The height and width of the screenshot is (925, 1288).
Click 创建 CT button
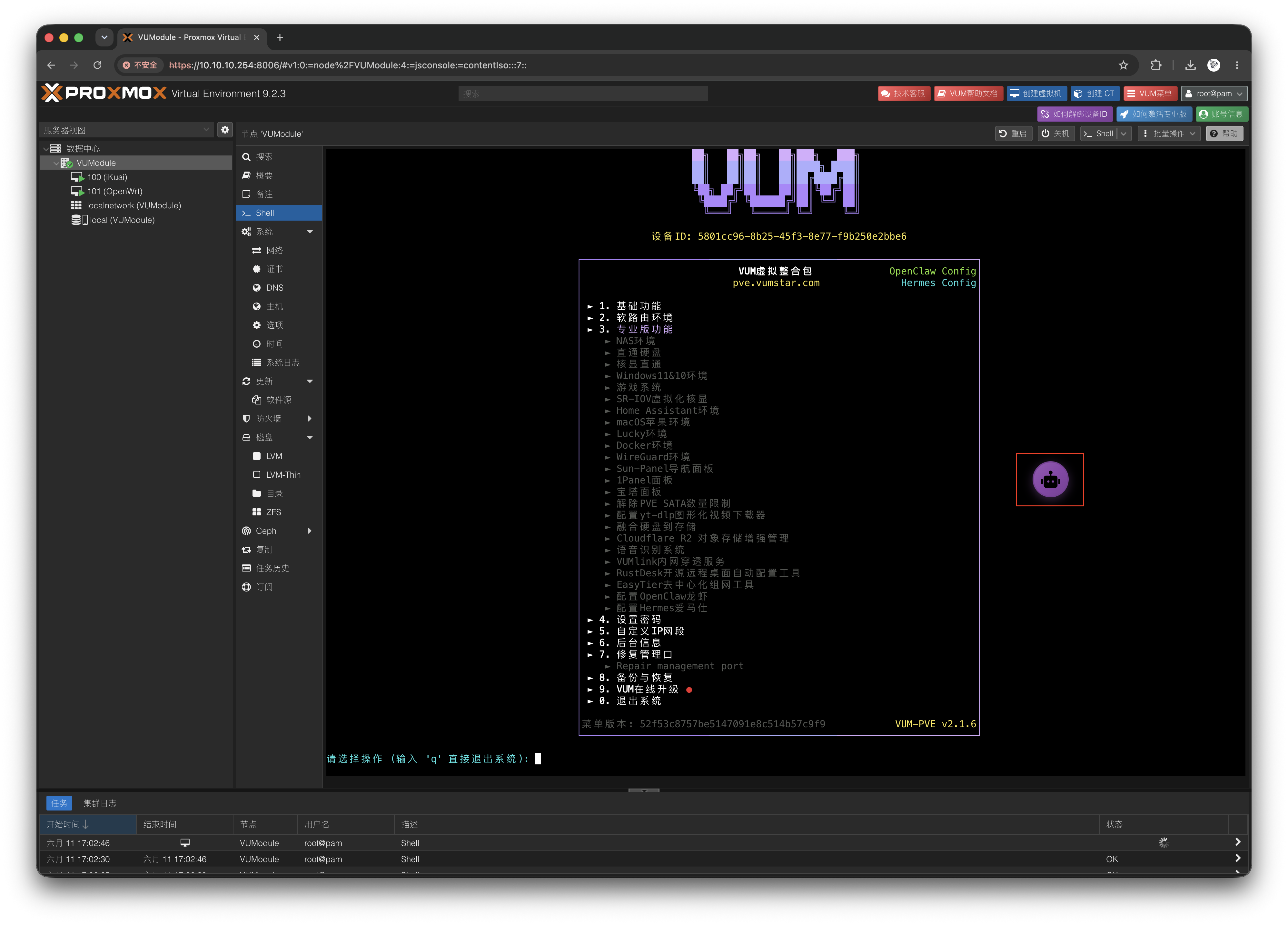1095,94
